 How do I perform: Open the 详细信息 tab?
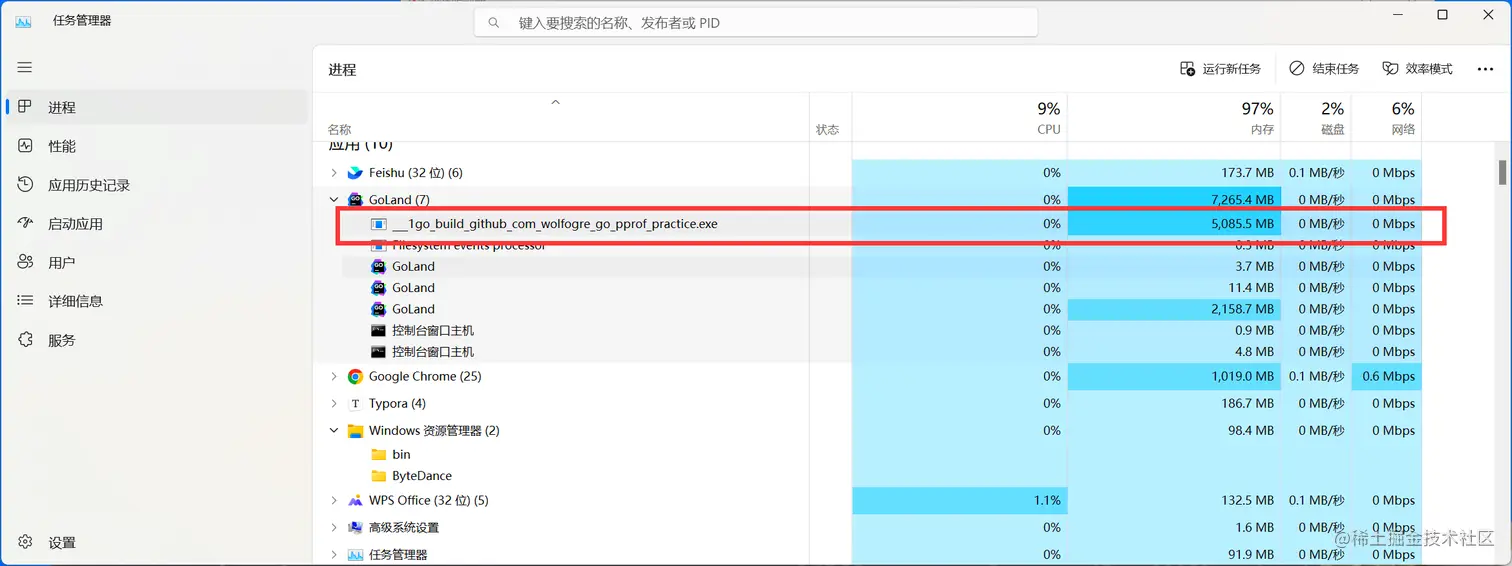158,301
